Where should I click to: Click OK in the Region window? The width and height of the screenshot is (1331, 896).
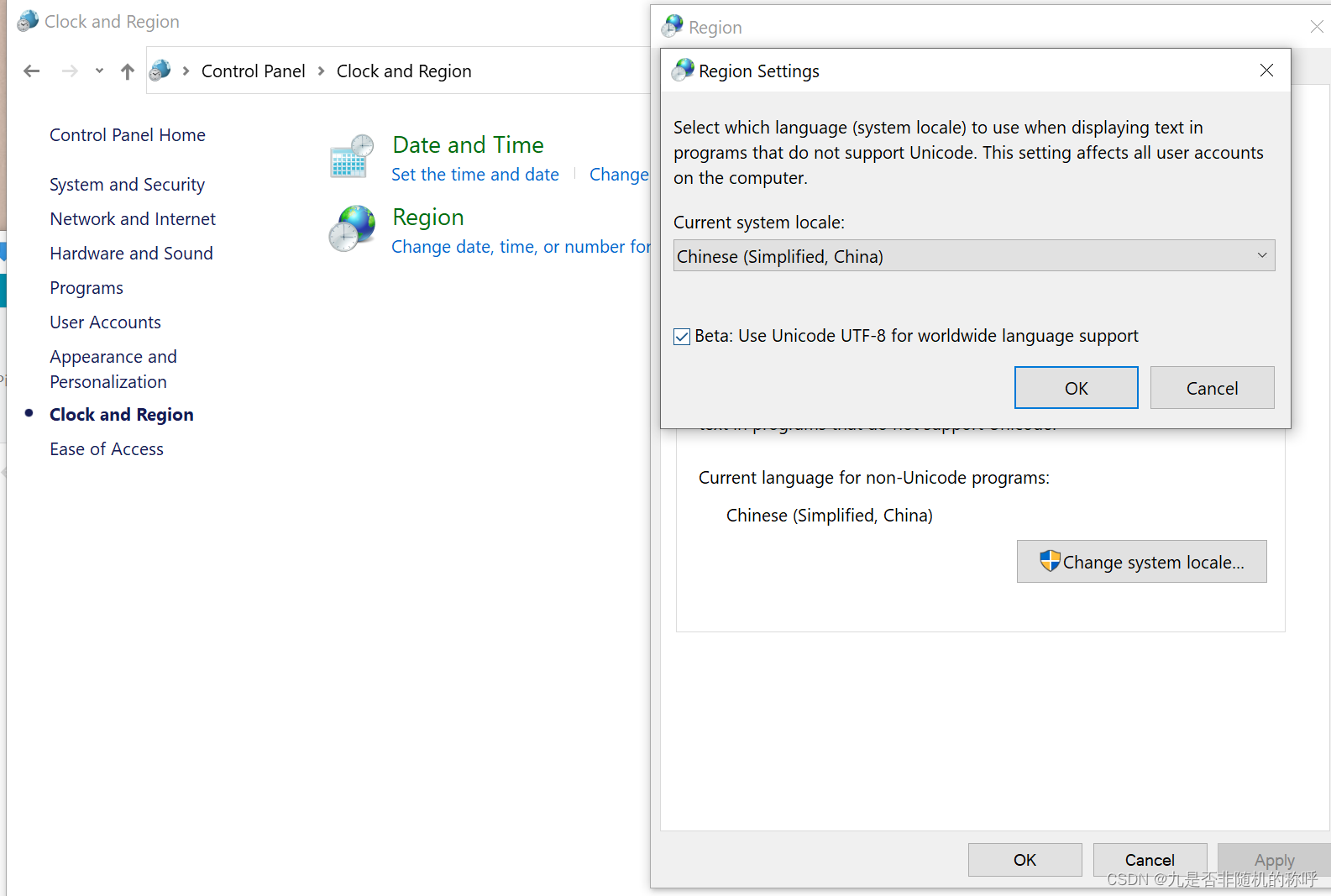click(1024, 860)
